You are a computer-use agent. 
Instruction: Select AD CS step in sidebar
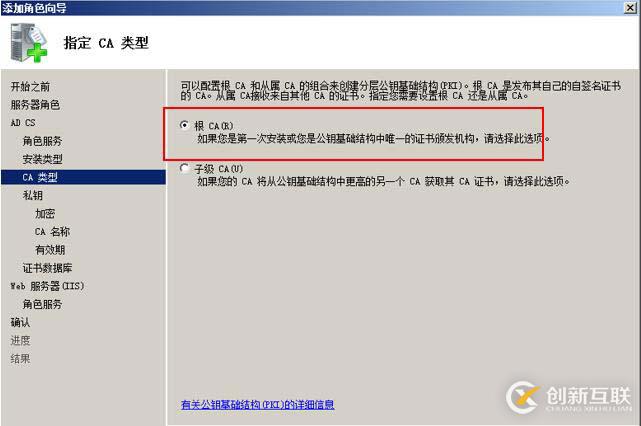point(23,123)
